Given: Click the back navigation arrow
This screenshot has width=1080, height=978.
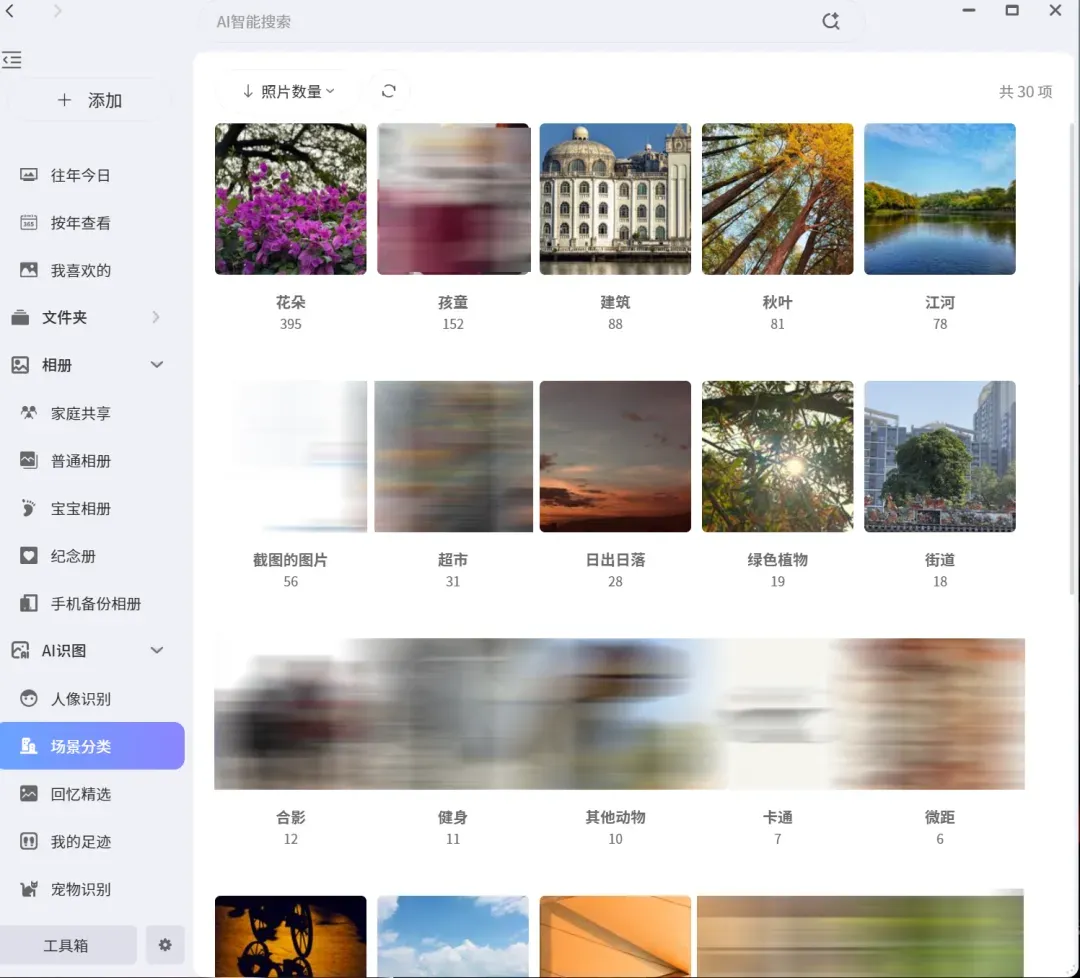Looking at the screenshot, I should tap(10, 10).
